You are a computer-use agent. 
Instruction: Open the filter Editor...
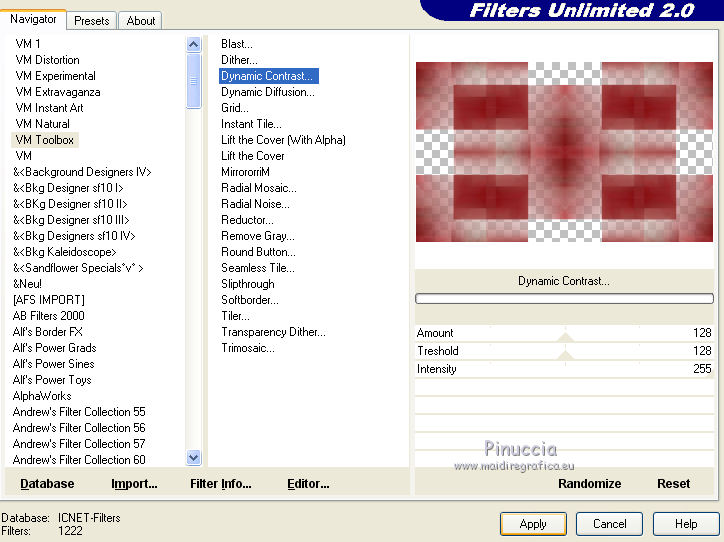pos(308,484)
